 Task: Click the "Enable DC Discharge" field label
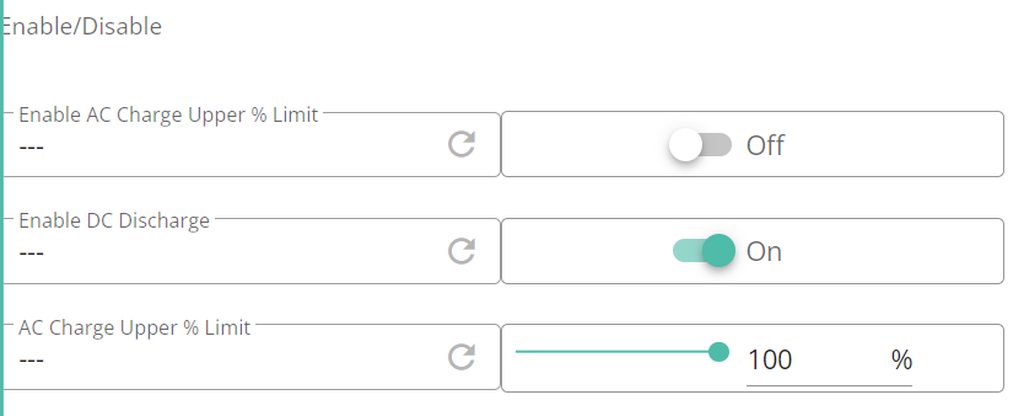coord(114,221)
